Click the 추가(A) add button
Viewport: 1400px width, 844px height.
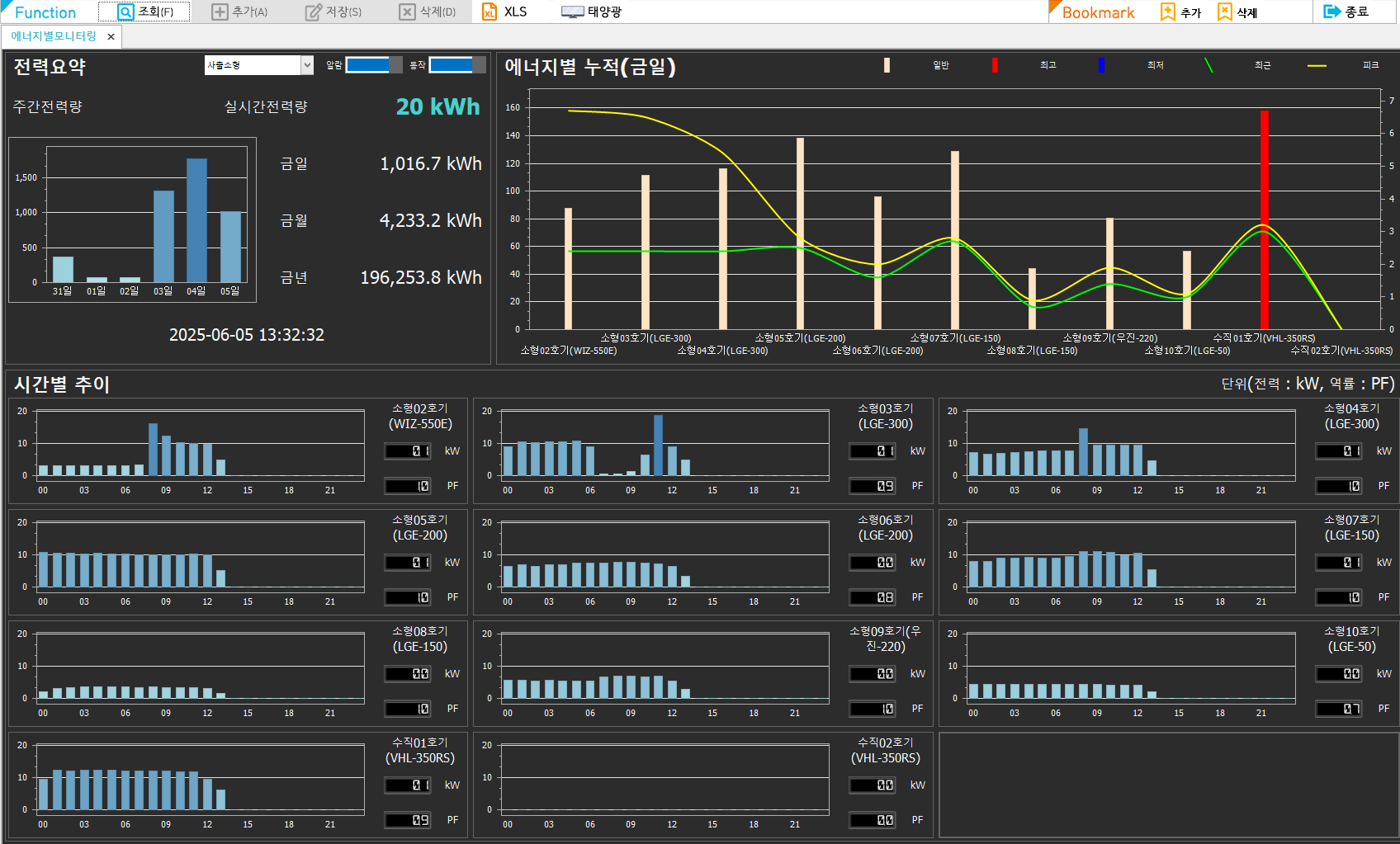[x=240, y=12]
